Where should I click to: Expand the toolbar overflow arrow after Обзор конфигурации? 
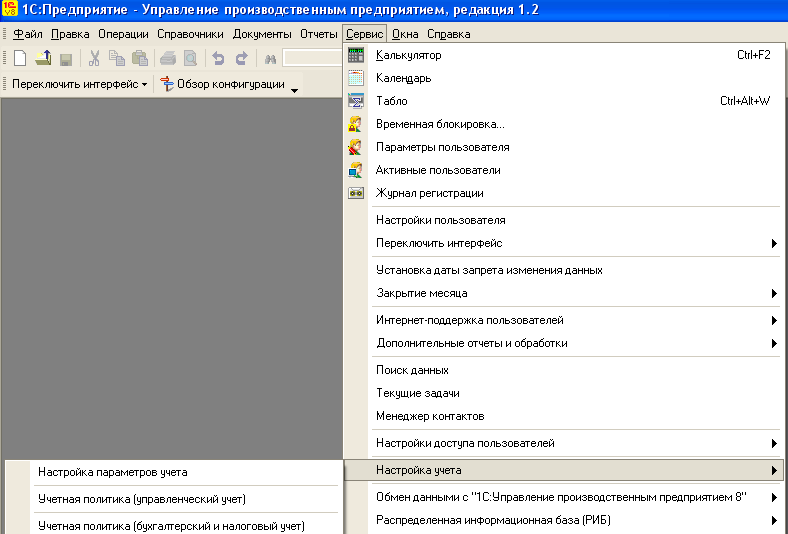coord(294,90)
